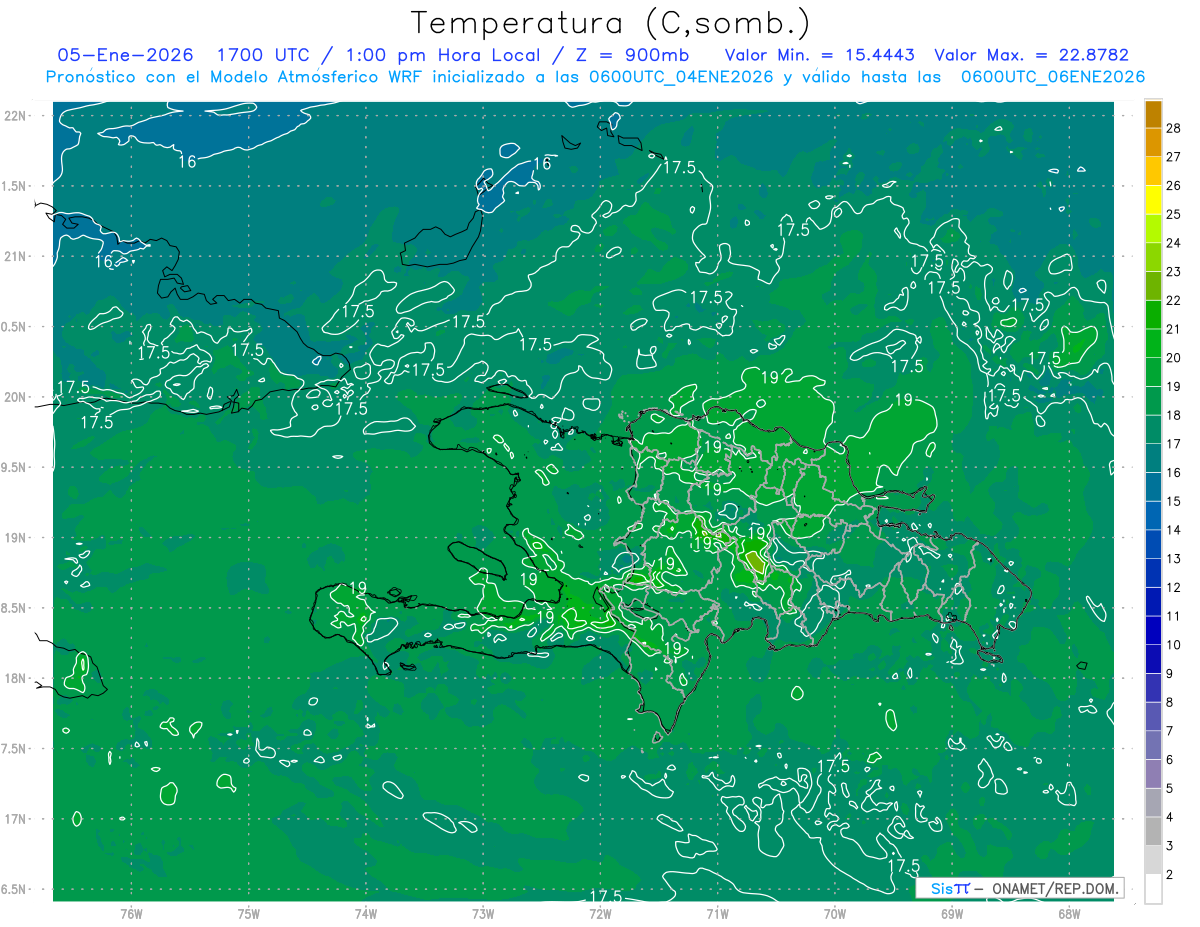Image resolution: width=1200 pixels, height=927 pixels.
Task: Click the 'Valor Max. = 22.8782' readout
Action: click(x=1031, y=56)
